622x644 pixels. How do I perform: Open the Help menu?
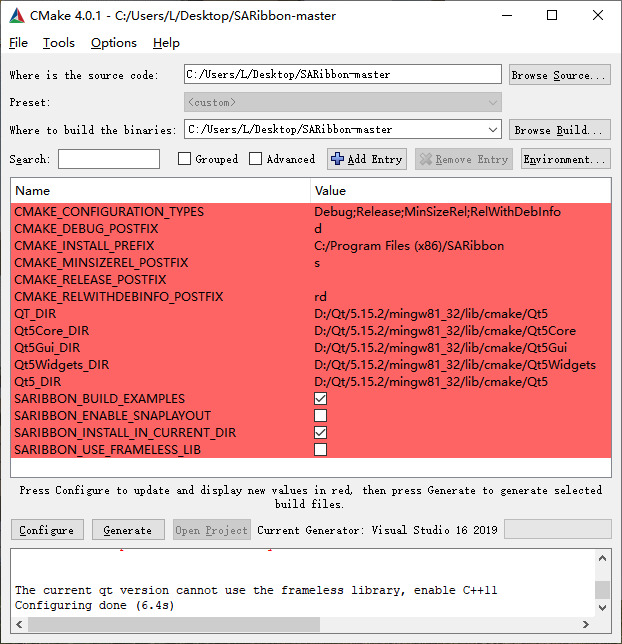tap(166, 43)
